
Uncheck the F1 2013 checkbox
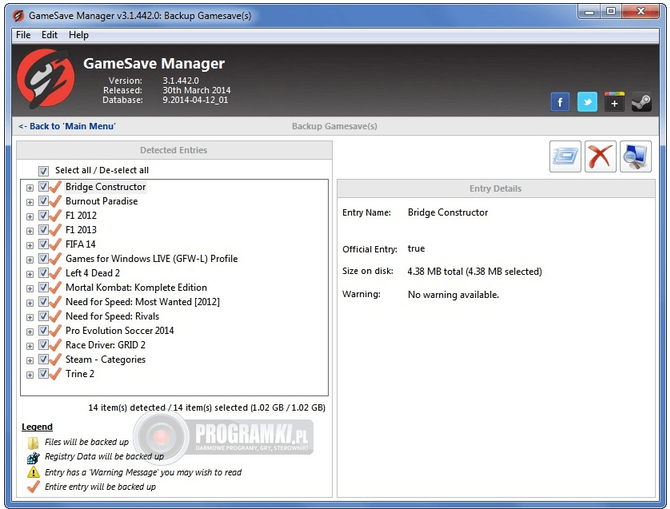coord(43,229)
